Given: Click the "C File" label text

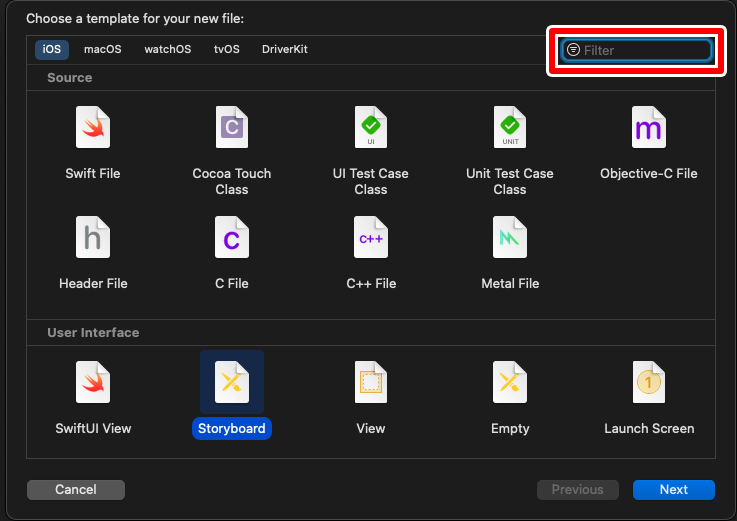Looking at the screenshot, I should pos(232,284).
